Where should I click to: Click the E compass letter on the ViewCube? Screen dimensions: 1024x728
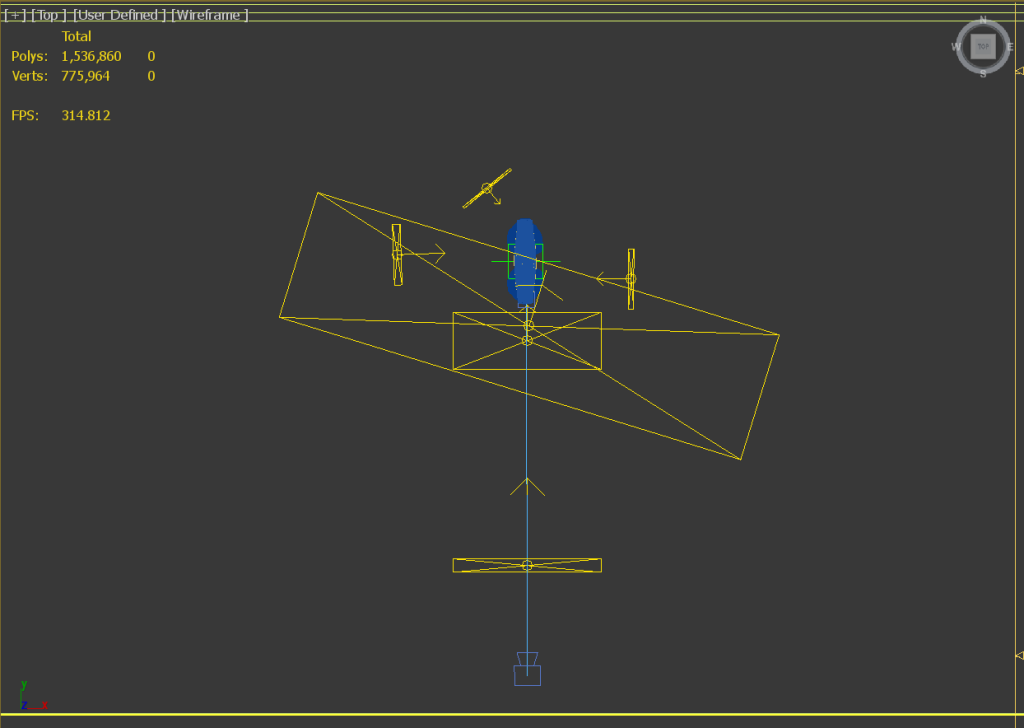(1010, 47)
